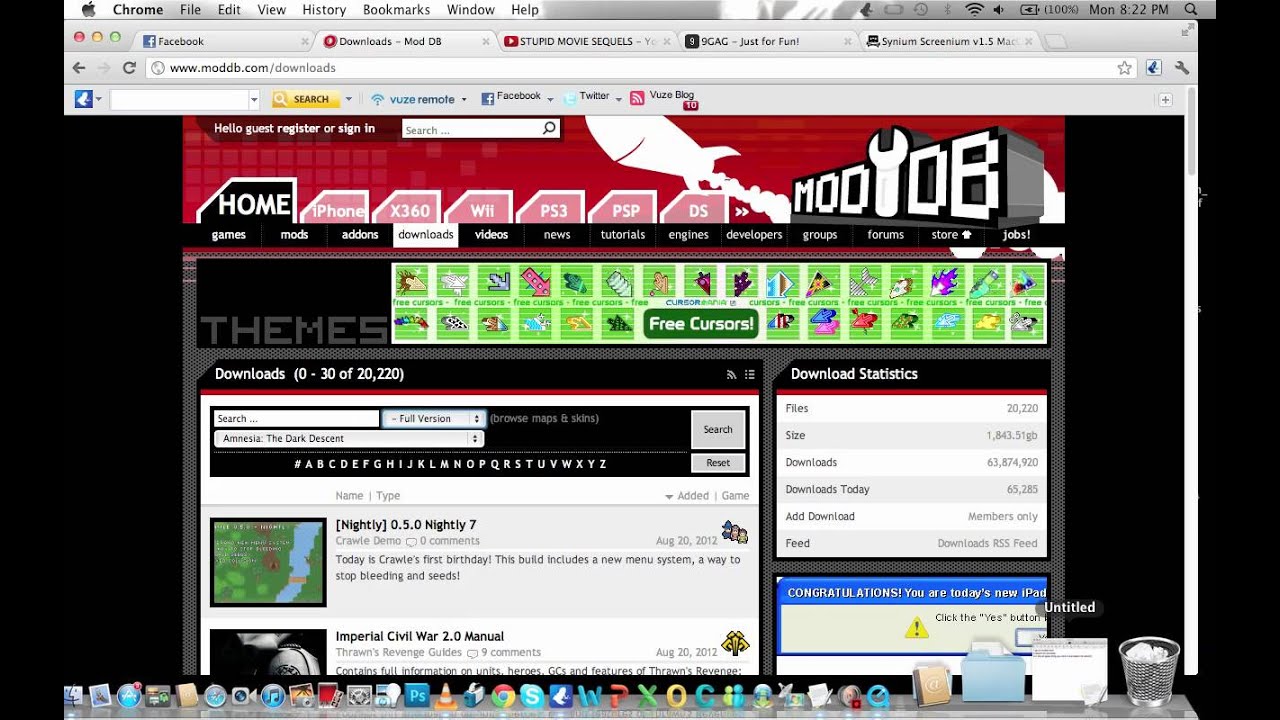The height and width of the screenshot is (720, 1280).
Task: Open Microsoft Word in the dock
Action: [590, 696]
